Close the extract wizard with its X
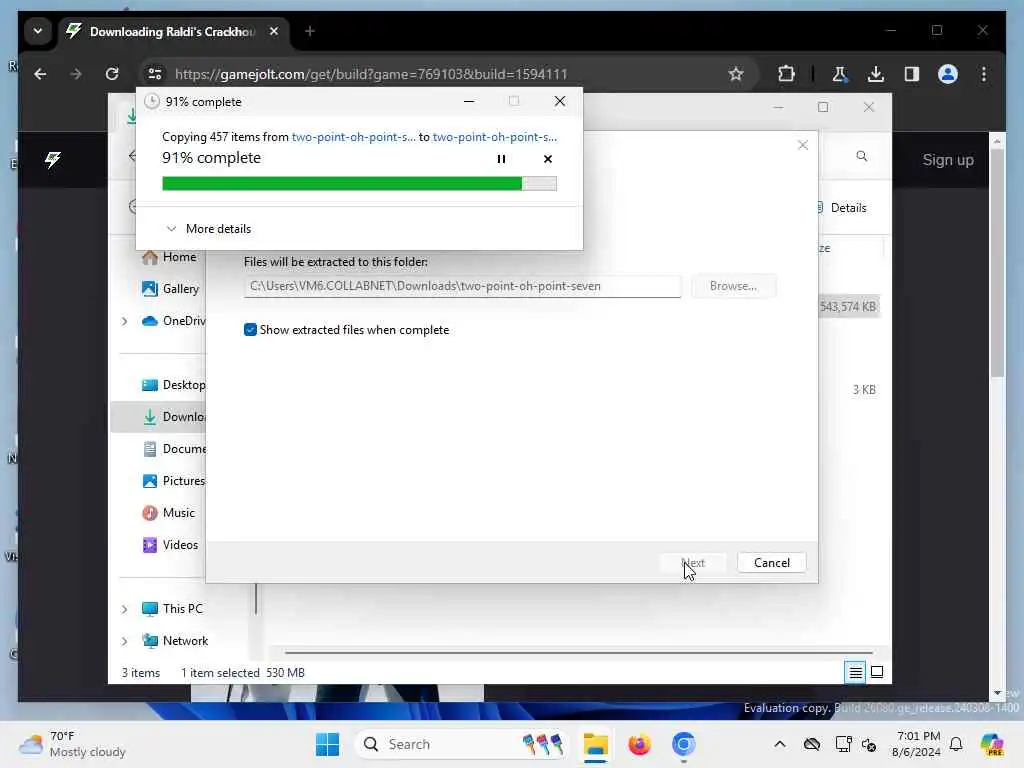Viewport: 1024px width, 768px height. [803, 145]
